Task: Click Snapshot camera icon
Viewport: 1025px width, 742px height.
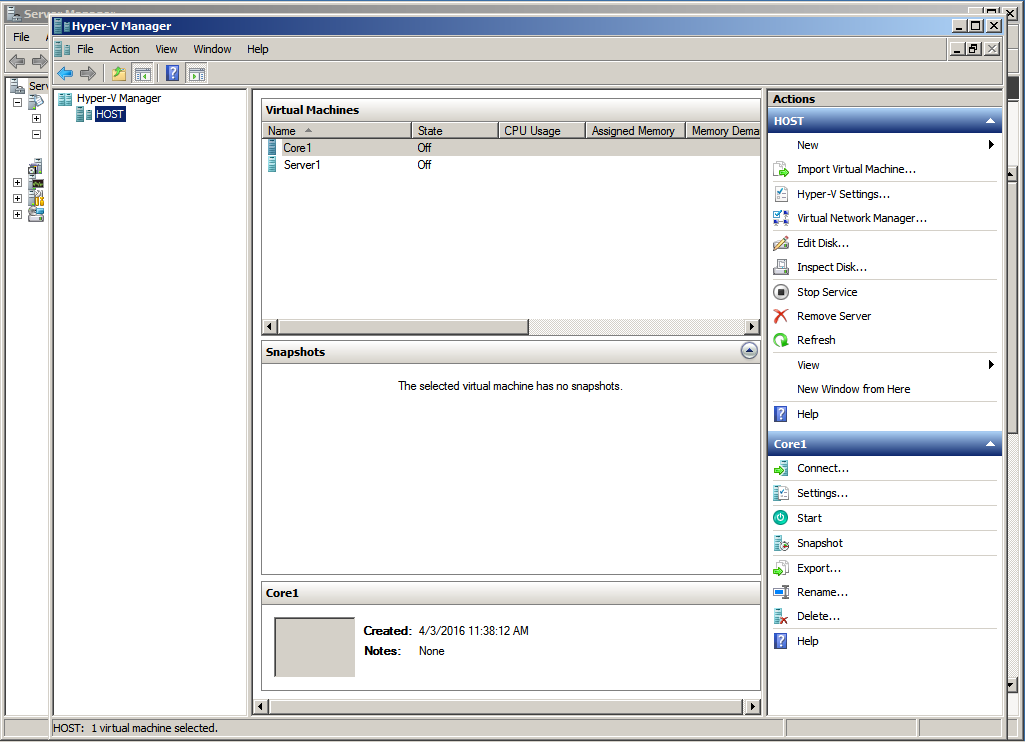Action: 781,543
